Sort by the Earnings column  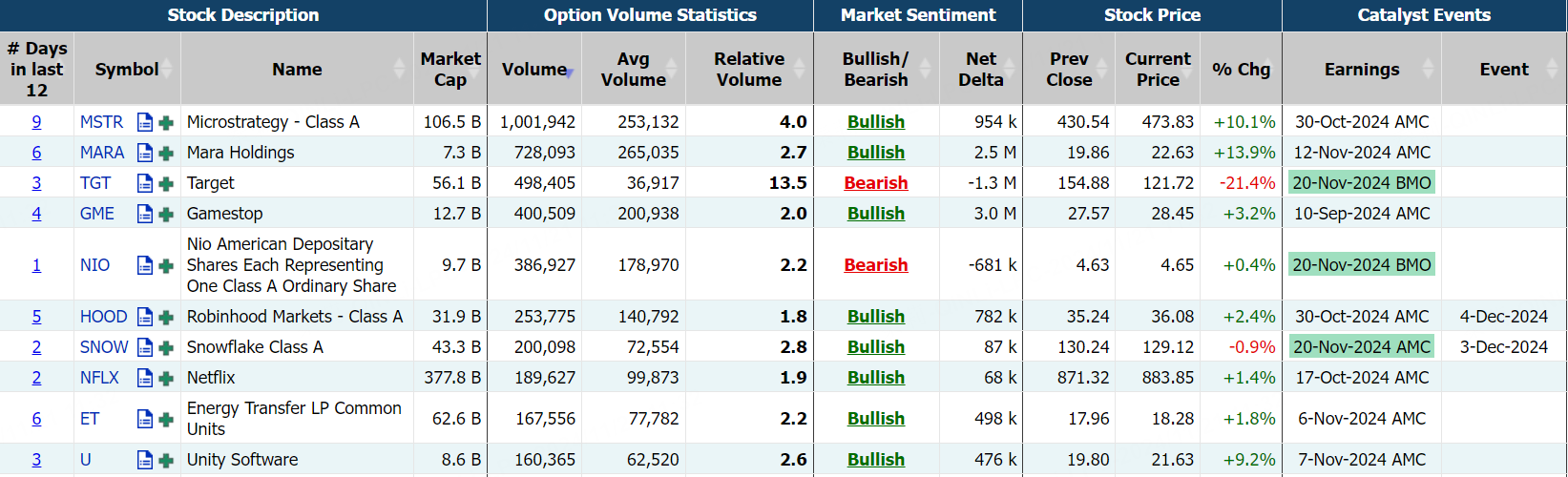click(1362, 69)
